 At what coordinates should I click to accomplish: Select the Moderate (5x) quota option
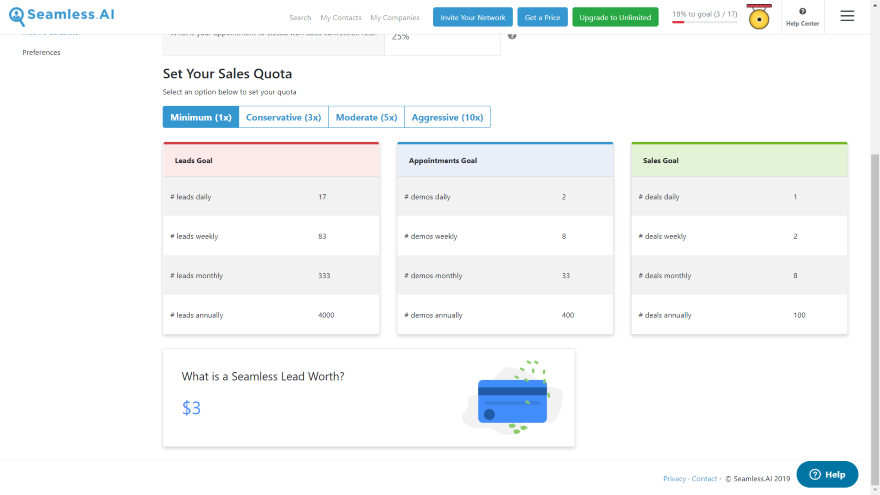(366, 117)
